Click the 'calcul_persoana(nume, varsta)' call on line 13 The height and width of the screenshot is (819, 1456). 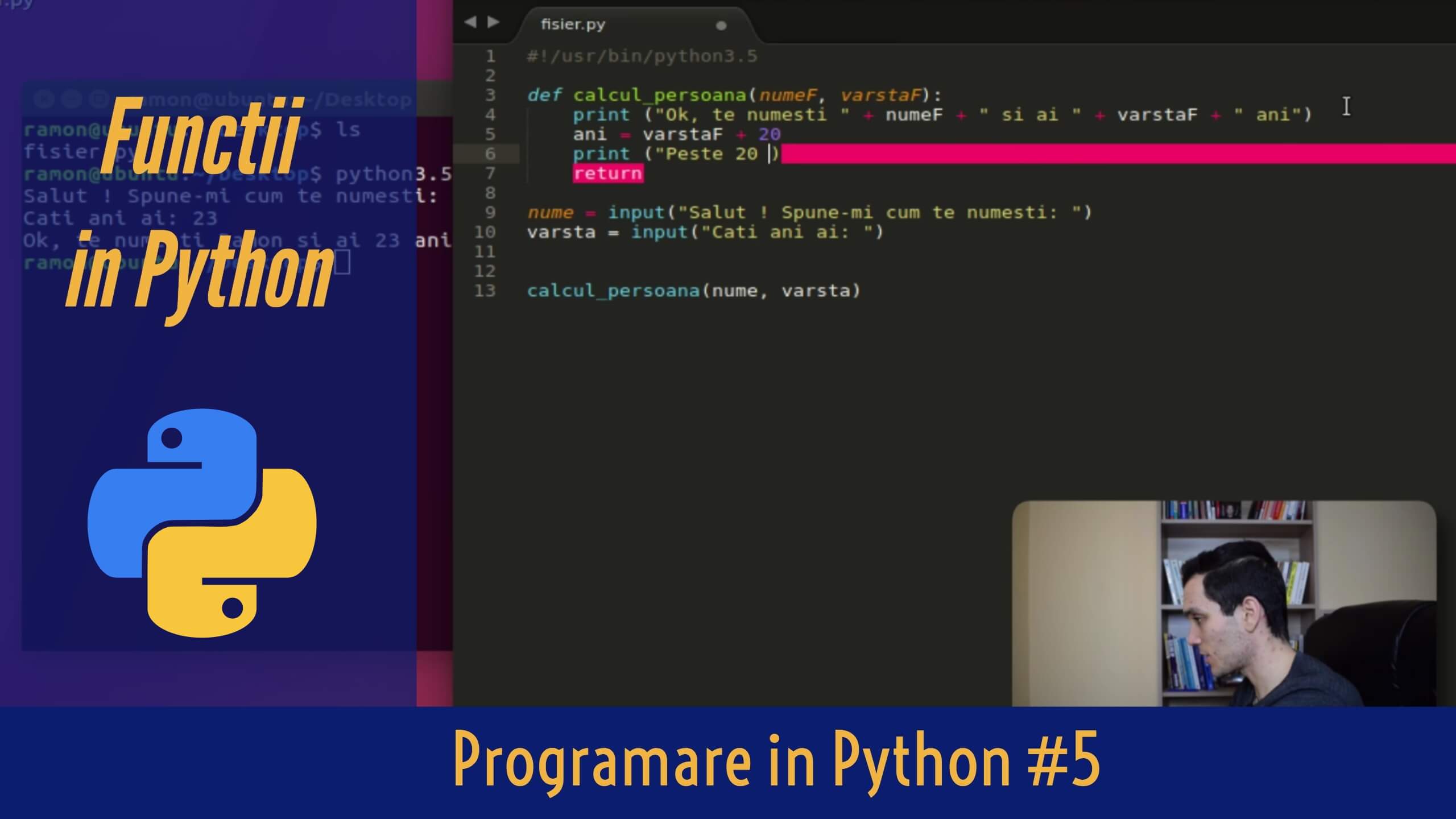click(x=694, y=291)
